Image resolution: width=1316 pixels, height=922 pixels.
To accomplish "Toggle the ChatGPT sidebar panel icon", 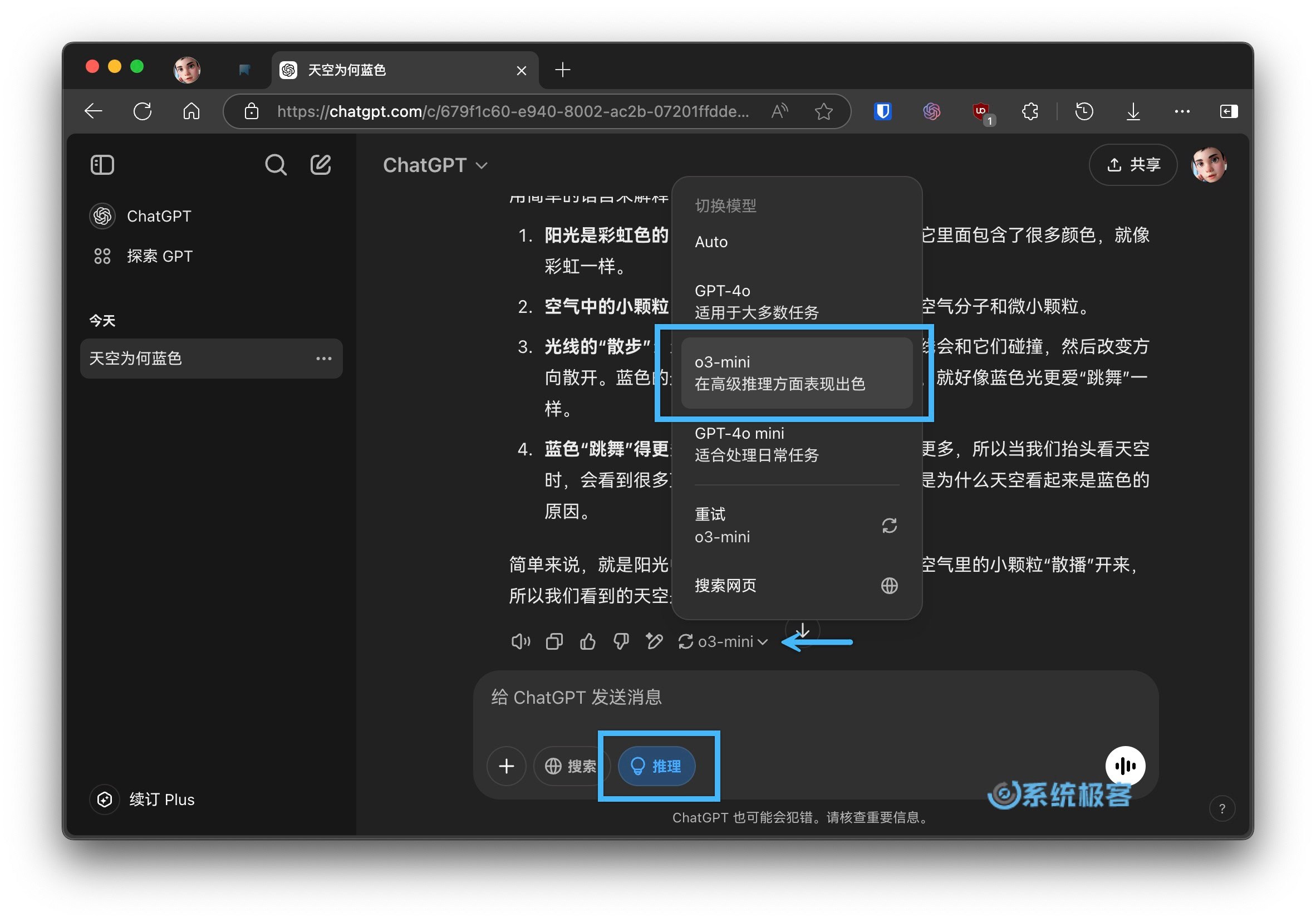I will tap(102, 165).
